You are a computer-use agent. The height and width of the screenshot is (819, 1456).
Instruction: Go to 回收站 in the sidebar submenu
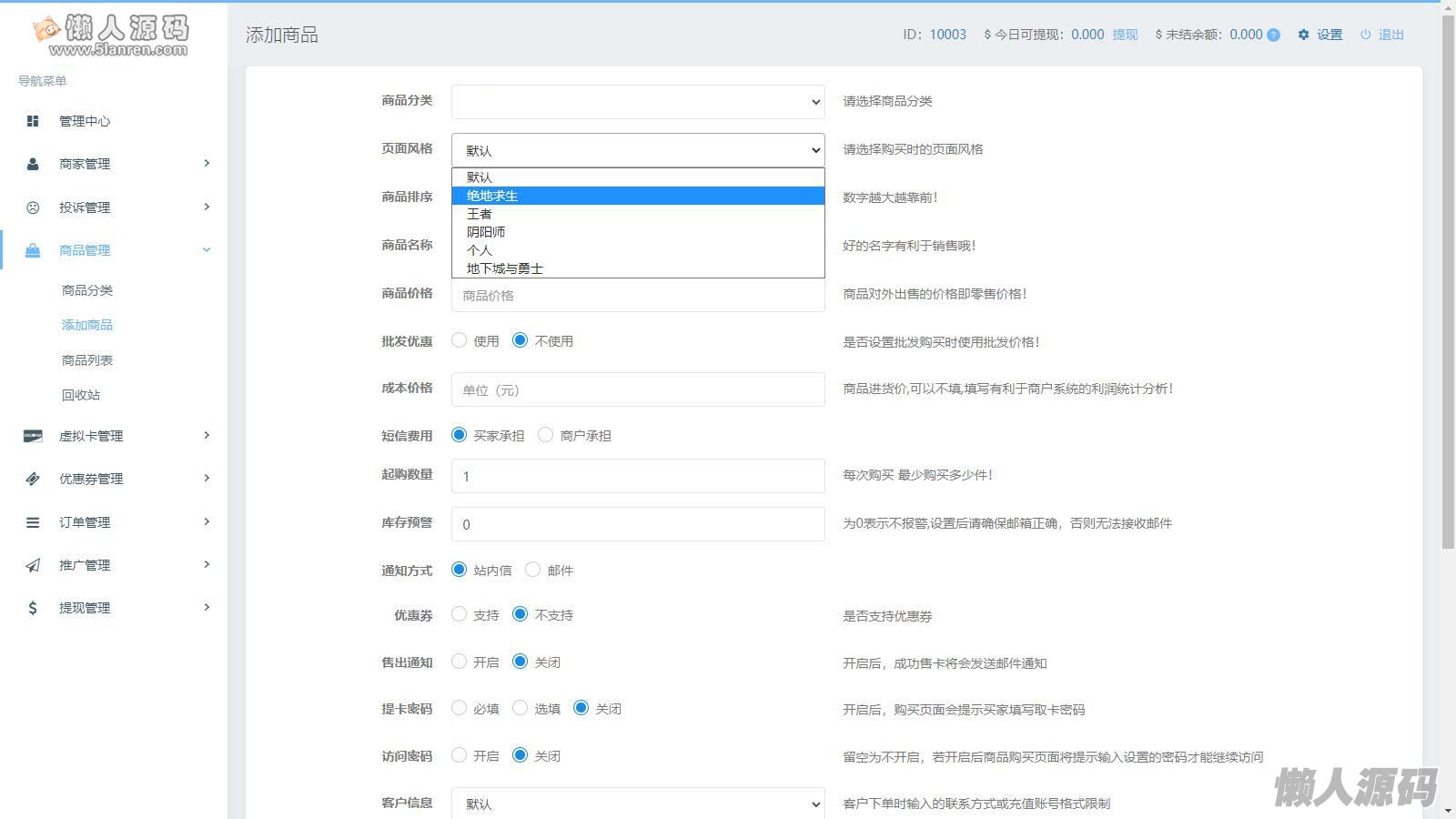(x=81, y=395)
